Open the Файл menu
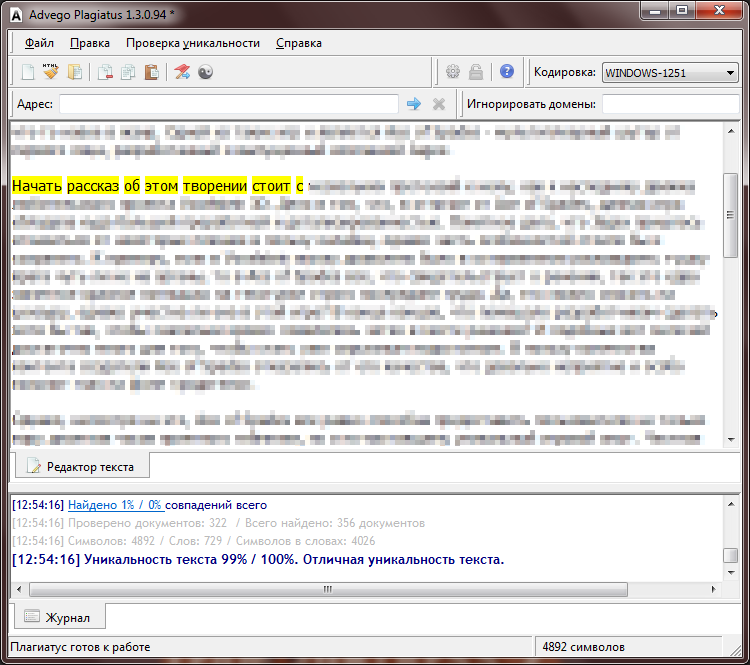 (x=39, y=43)
